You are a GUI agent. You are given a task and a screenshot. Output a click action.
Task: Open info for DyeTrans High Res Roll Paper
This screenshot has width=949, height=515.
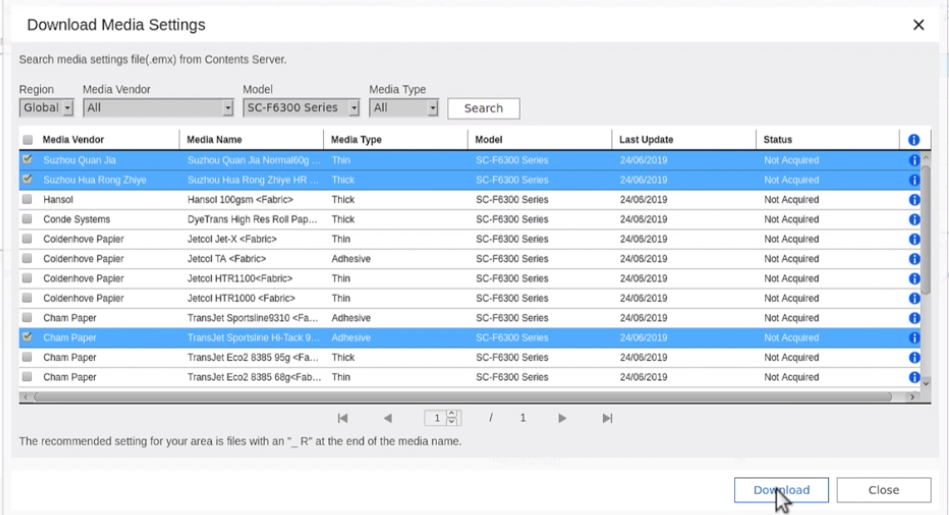point(913,220)
